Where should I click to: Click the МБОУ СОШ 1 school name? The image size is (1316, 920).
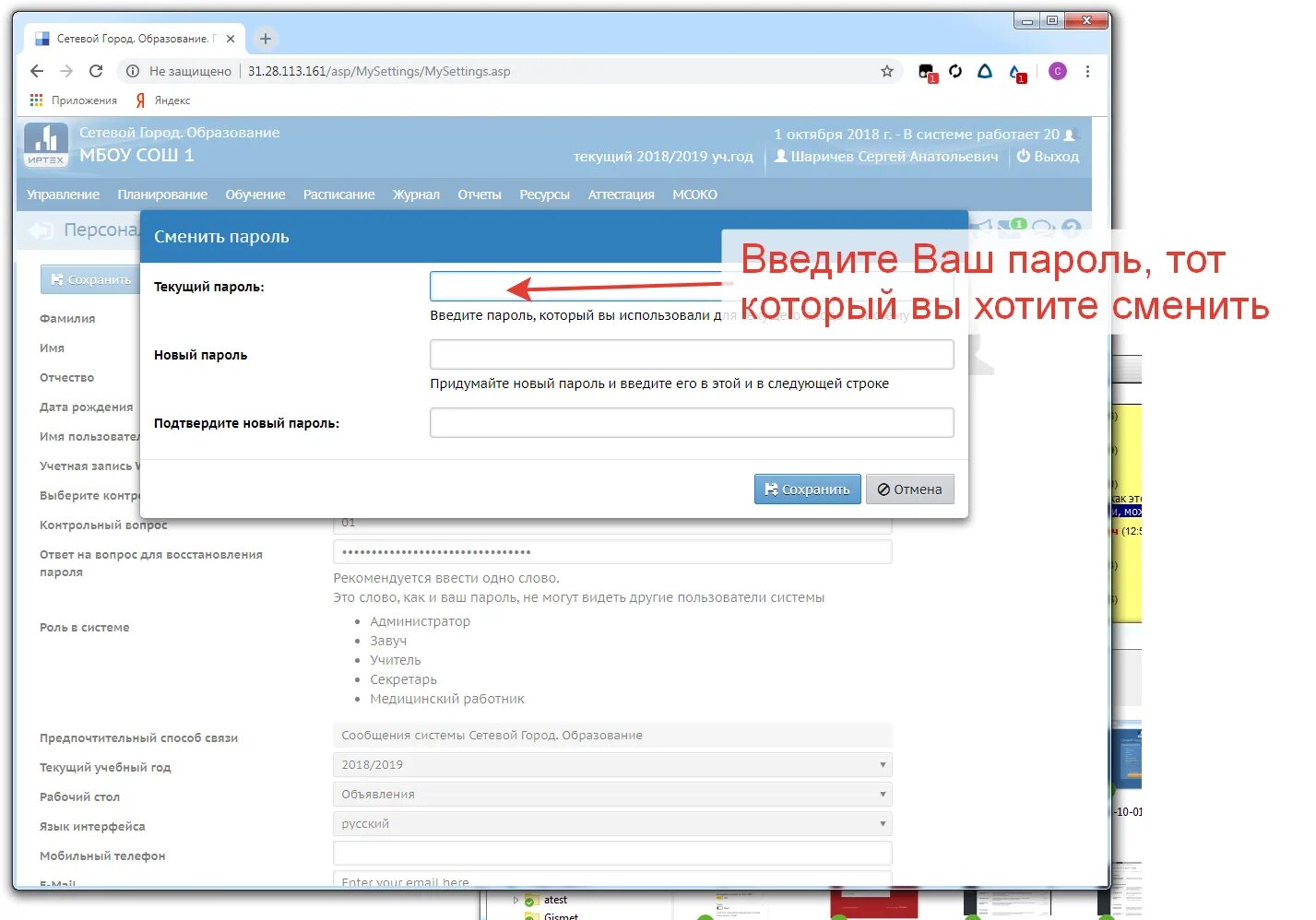tap(136, 156)
